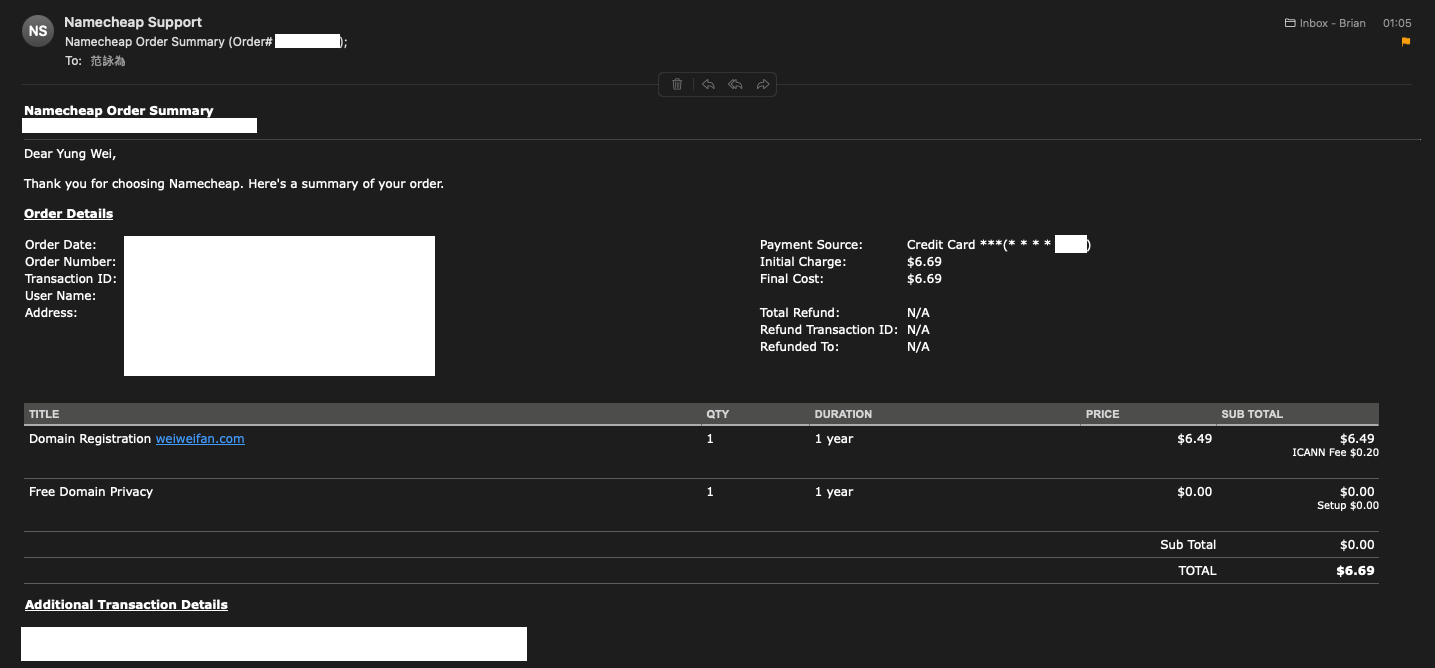Viewport: 1435px width, 668px height.
Task: Click the Inbox - Brian mailbox label
Action: (x=1332, y=23)
